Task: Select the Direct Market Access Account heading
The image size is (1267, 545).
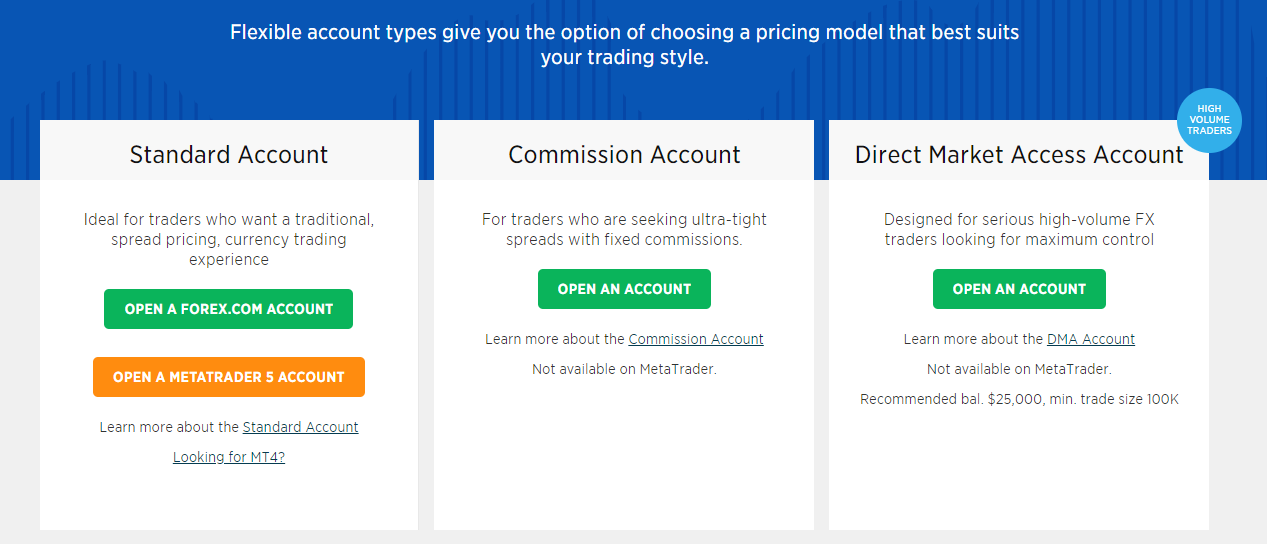Action: click(x=1019, y=155)
